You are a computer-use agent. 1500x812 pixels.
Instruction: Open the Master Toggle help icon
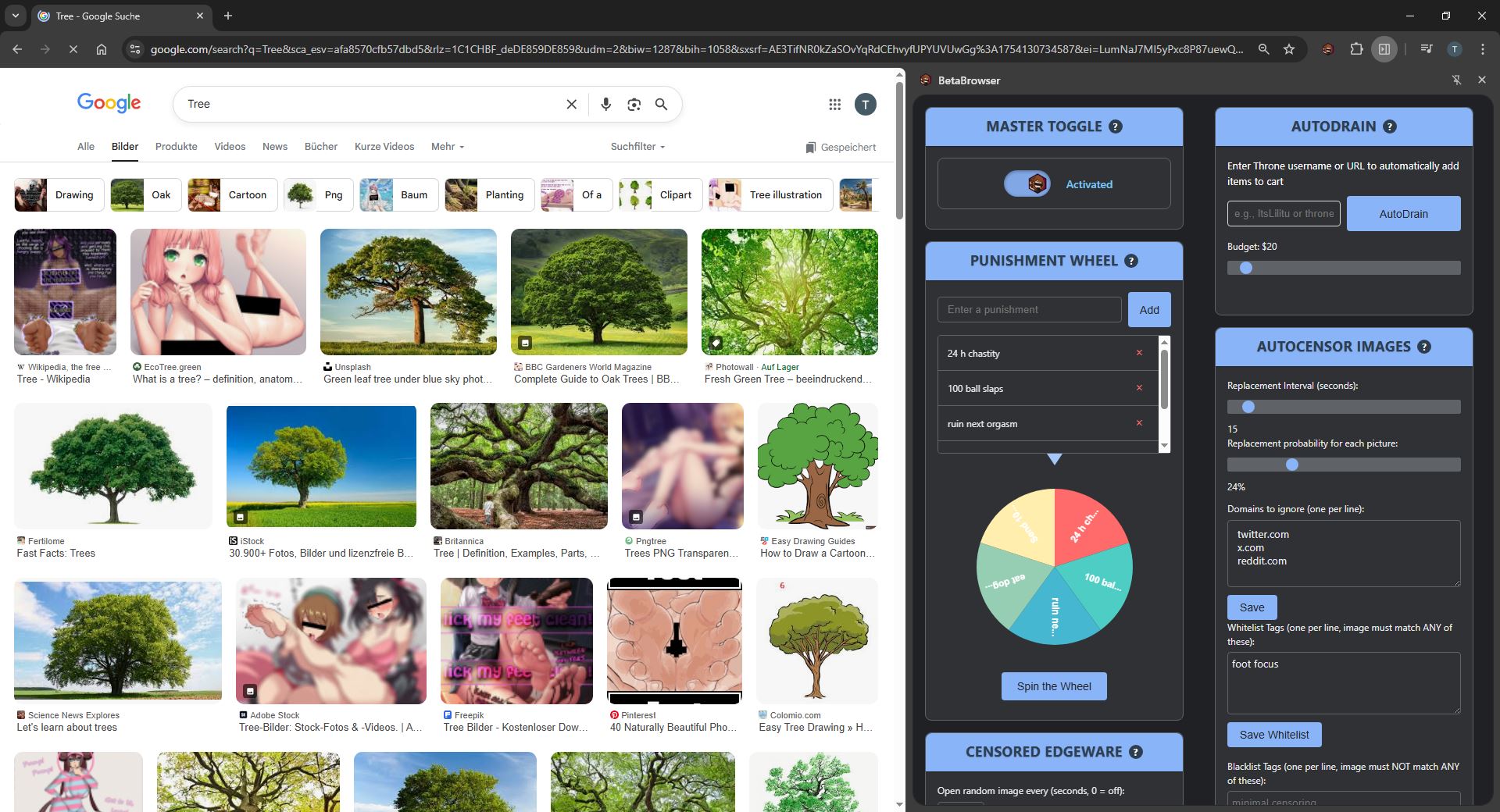tap(1116, 126)
